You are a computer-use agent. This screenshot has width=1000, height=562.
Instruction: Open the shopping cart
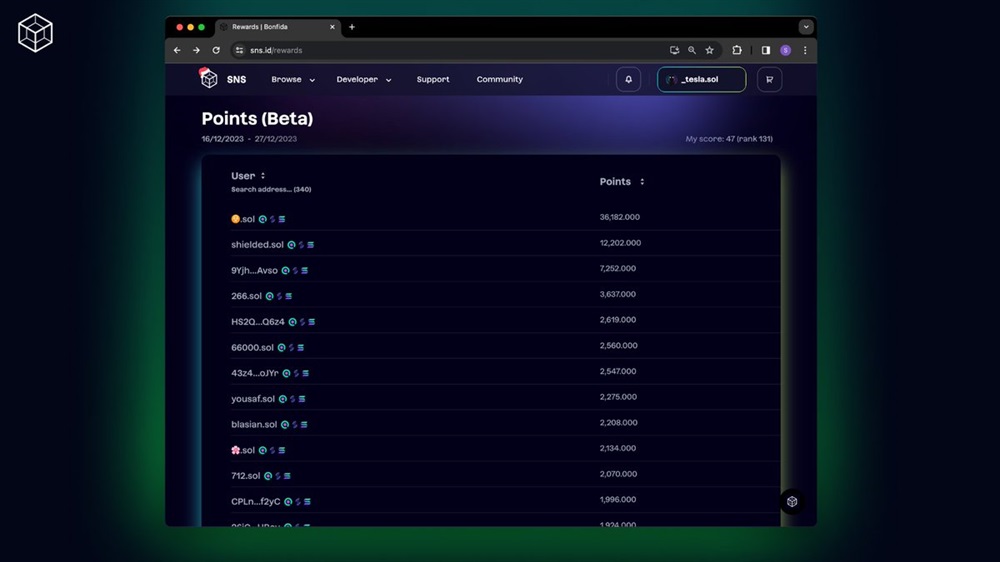pyautogui.click(x=769, y=79)
